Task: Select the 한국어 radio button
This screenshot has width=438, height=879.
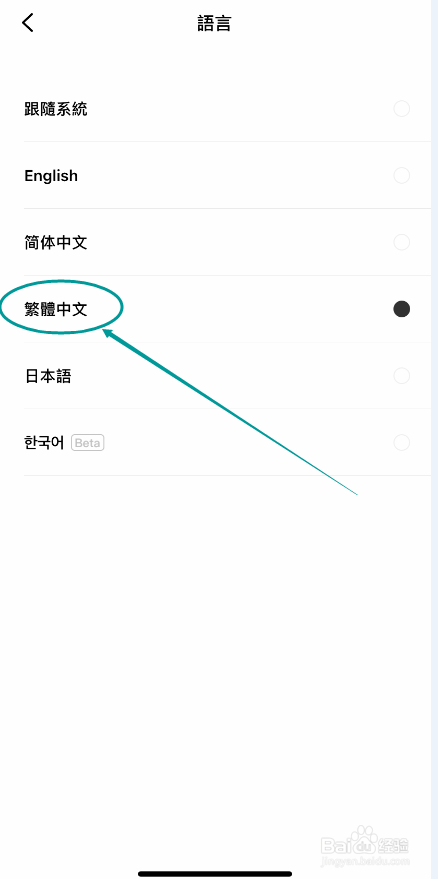Action: (x=402, y=442)
